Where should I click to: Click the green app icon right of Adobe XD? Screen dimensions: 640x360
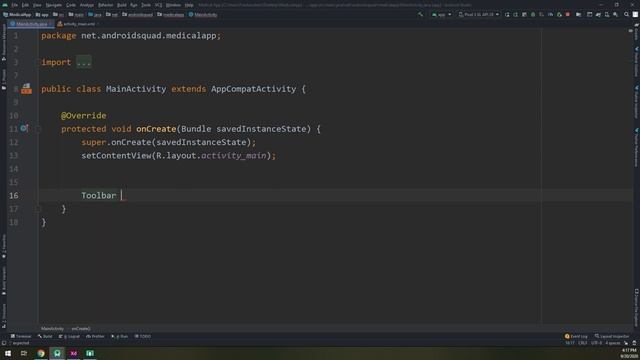[90, 353]
